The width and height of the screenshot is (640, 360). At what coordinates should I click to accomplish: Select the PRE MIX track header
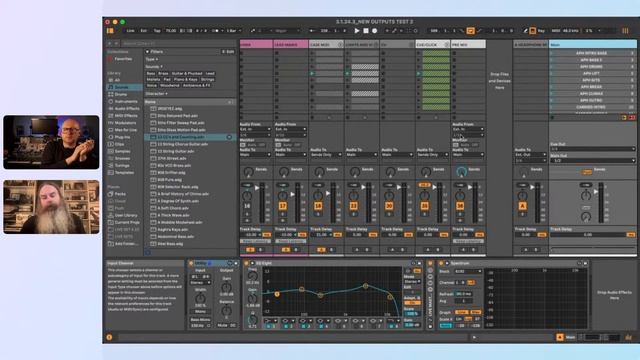coord(468,44)
